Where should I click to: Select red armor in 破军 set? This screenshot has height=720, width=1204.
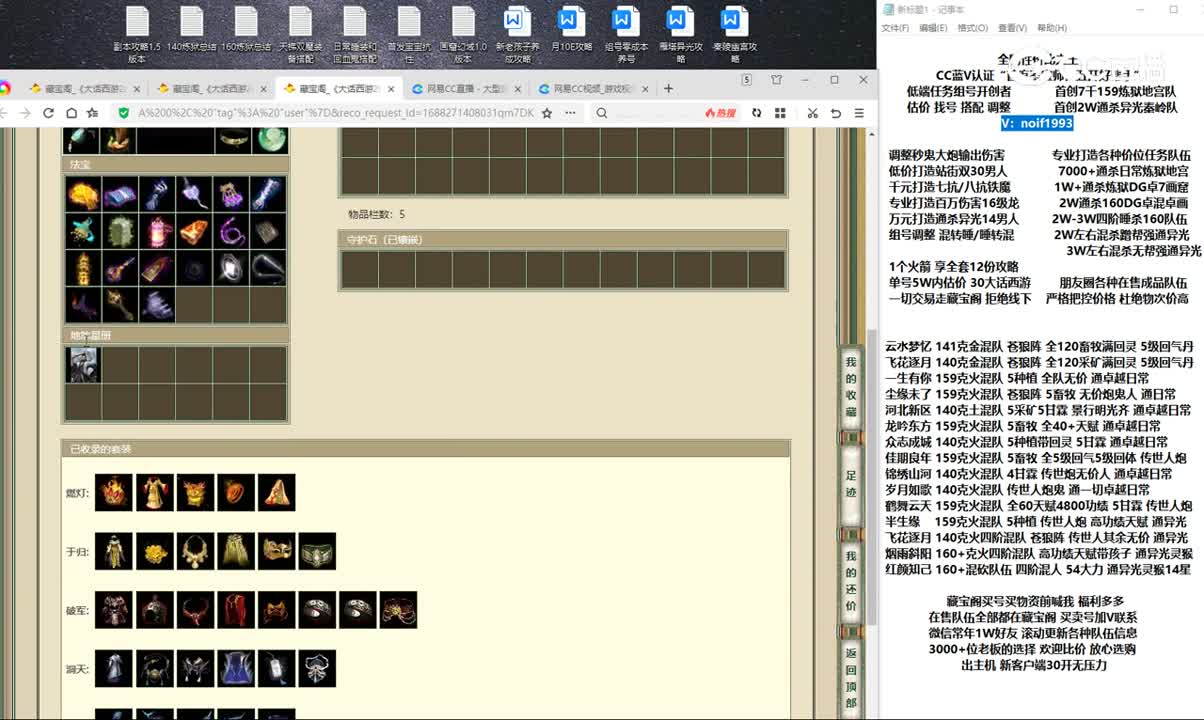coord(114,610)
